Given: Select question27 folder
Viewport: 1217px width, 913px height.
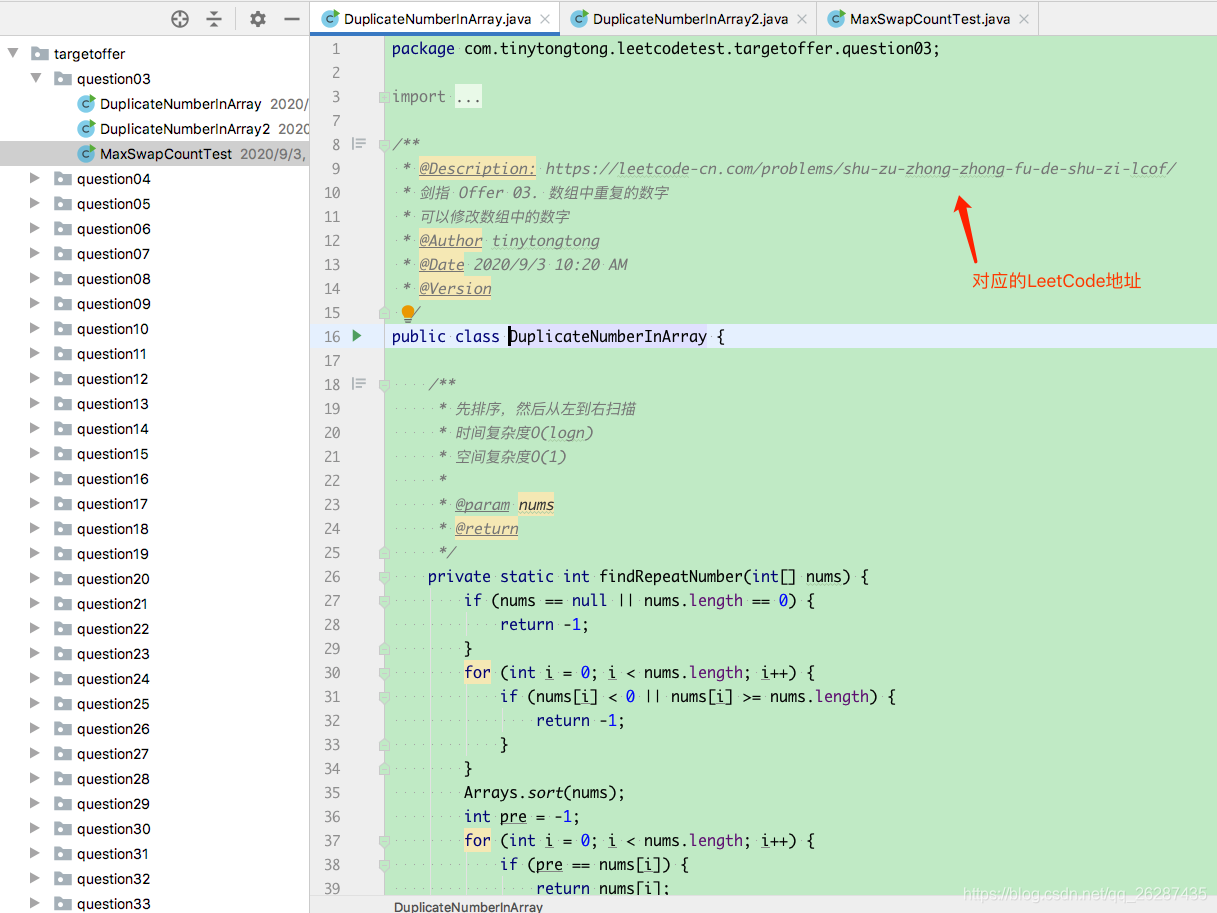Looking at the screenshot, I should (113, 754).
